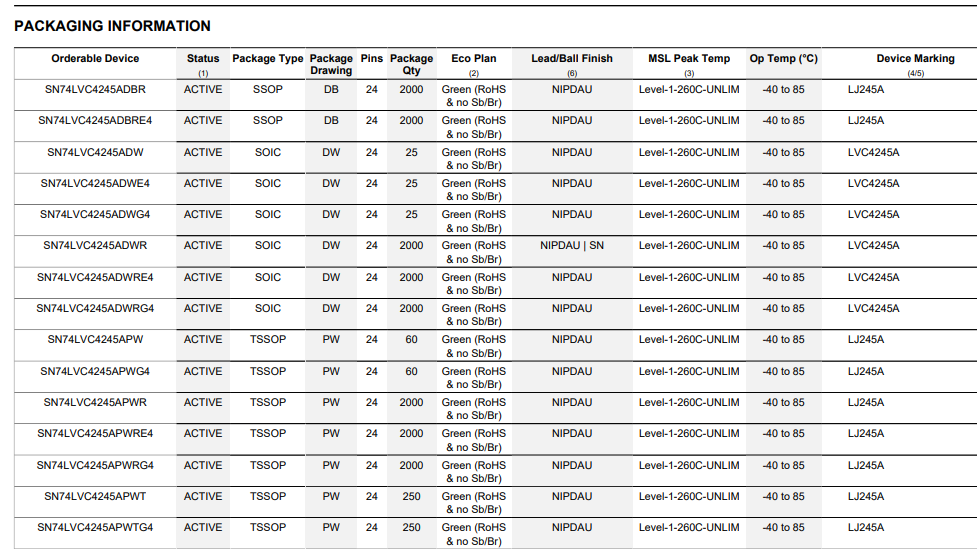Viewport: 977px width, 552px height.
Task: Select the SN74LVC4245APW device name
Action: coord(95,340)
